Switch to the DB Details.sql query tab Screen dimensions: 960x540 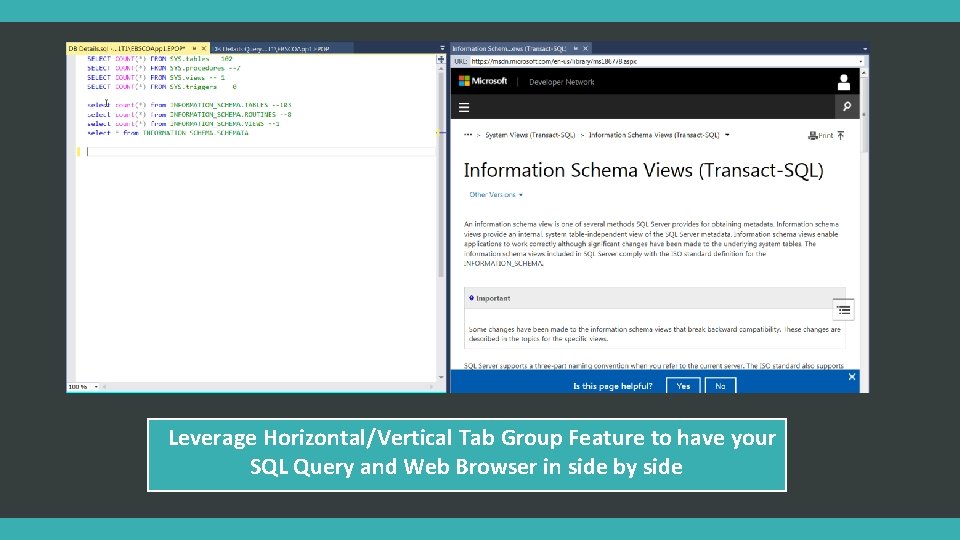[x=127, y=48]
